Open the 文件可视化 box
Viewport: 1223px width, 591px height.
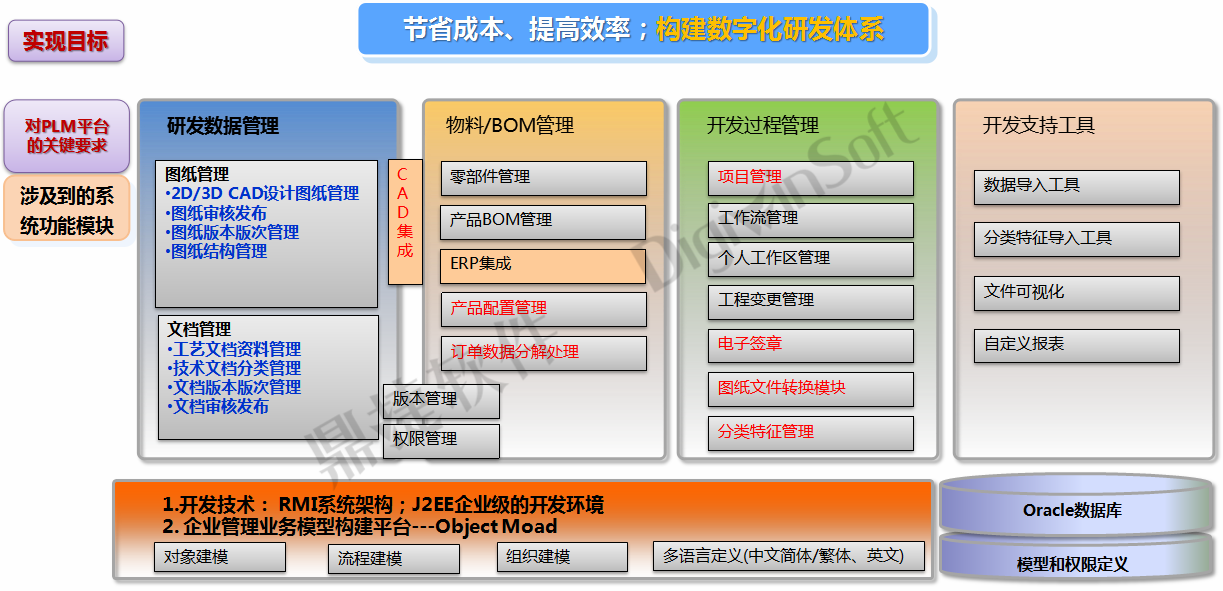pyautogui.click(x=1076, y=293)
